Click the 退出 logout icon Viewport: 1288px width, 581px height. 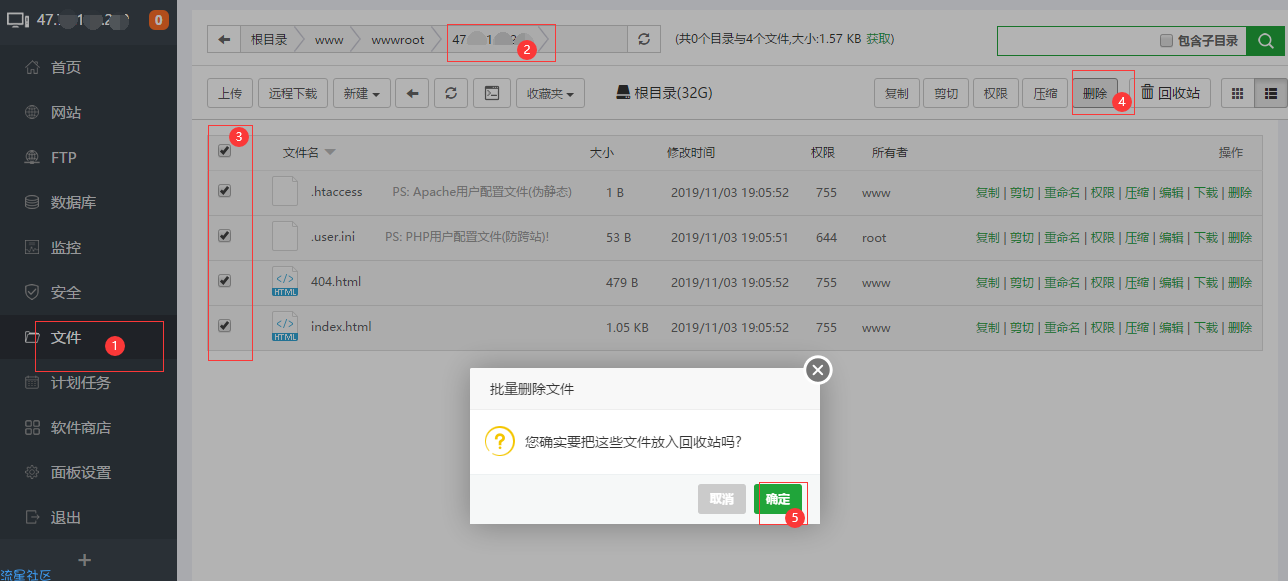point(32,518)
